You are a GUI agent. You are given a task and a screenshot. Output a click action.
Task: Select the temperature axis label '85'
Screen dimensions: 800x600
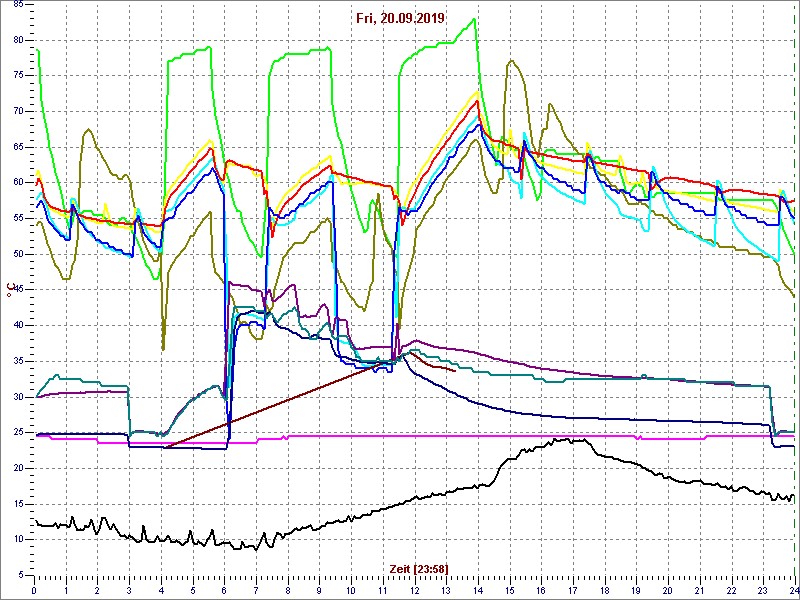(x=17, y=4)
